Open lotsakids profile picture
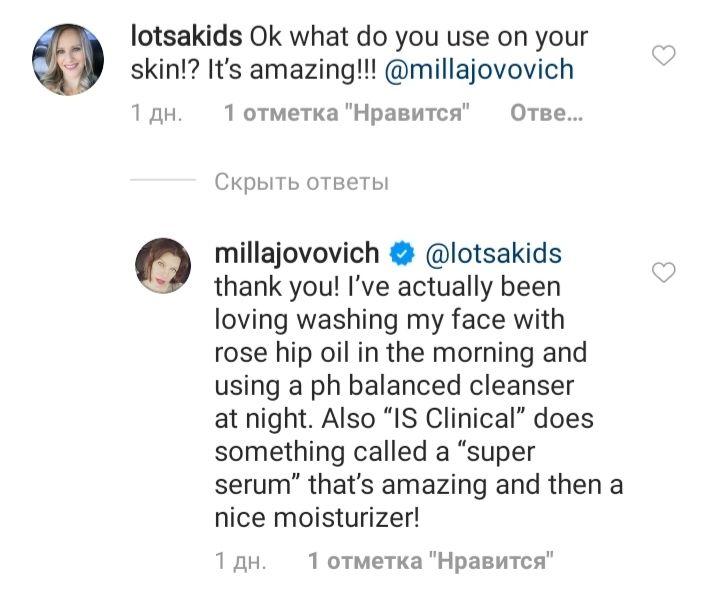Screen dimensions: 719x603 [x=72, y=59]
